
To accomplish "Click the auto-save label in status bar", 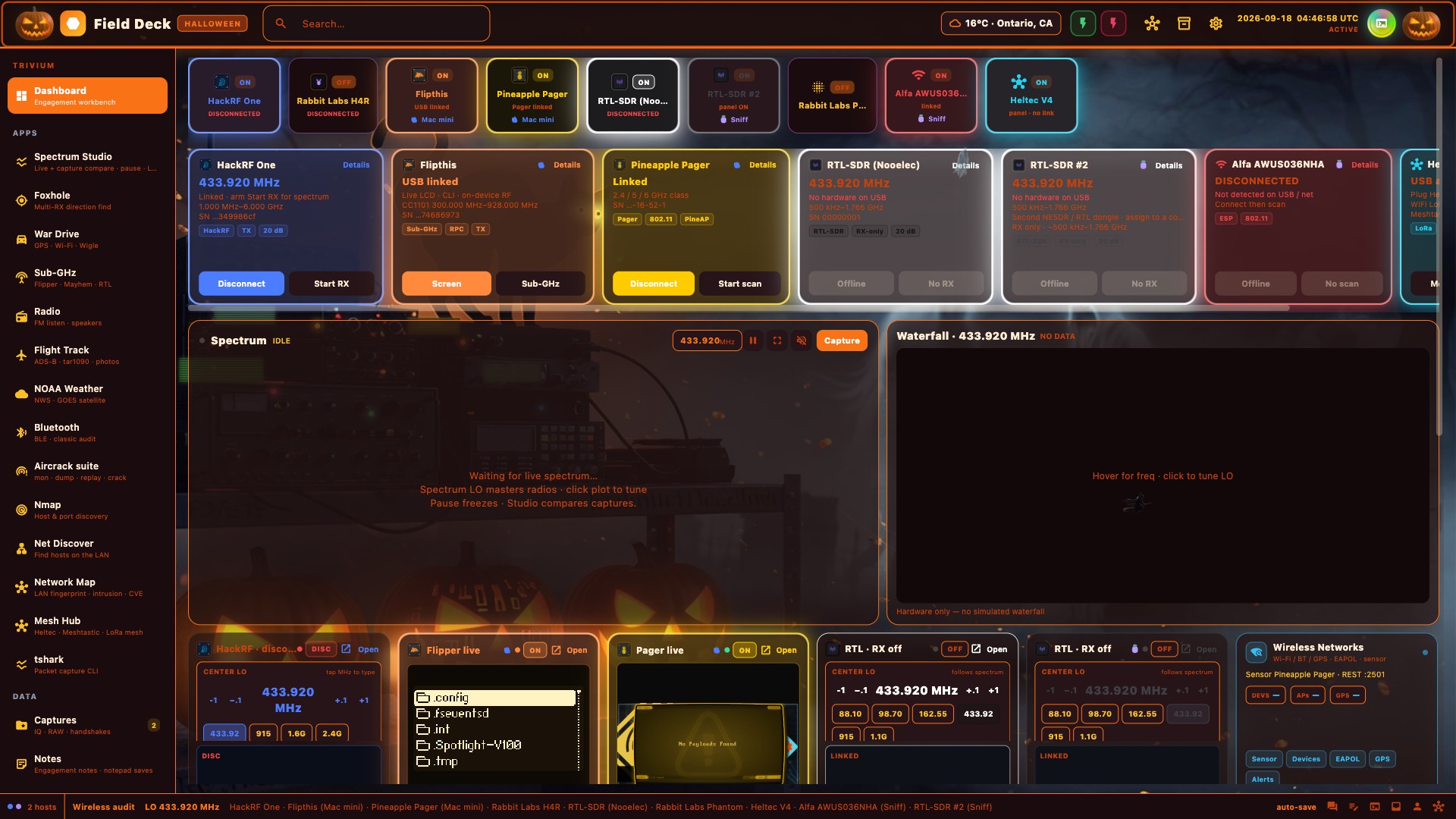I will [1296, 807].
